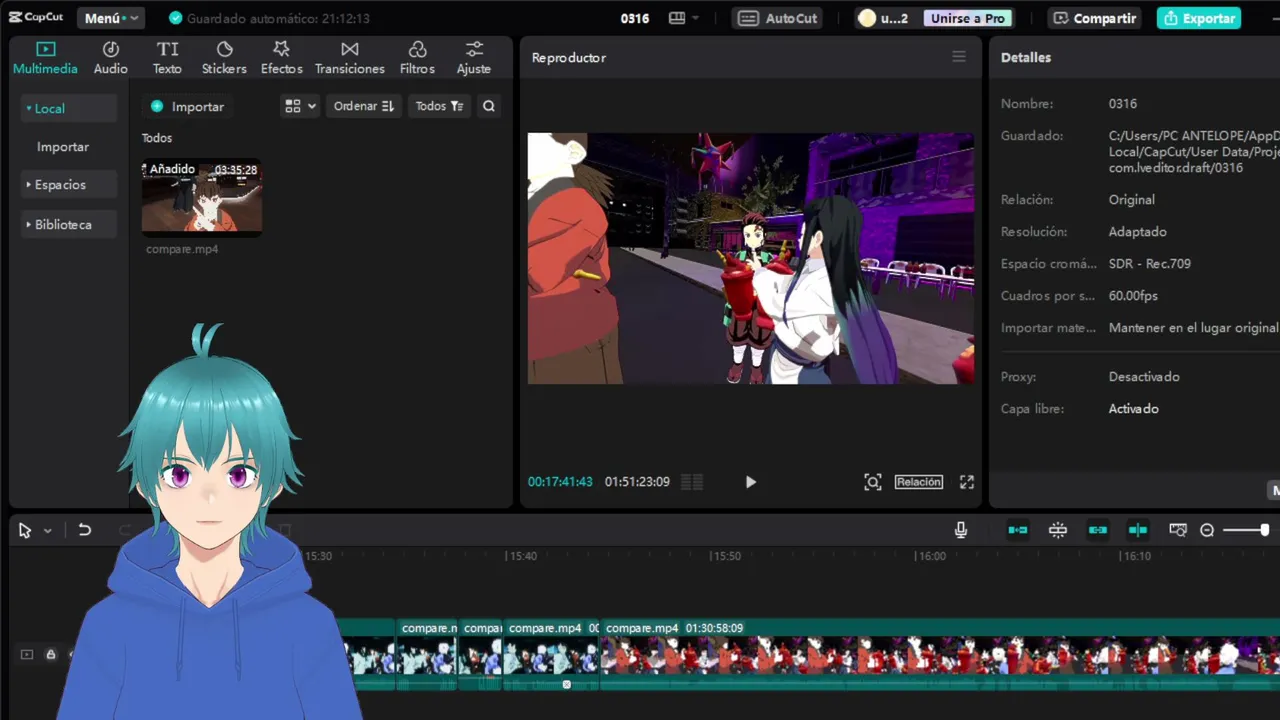Toggle main track magnet
Screen dimensions: 1280x720
coord(1018,530)
